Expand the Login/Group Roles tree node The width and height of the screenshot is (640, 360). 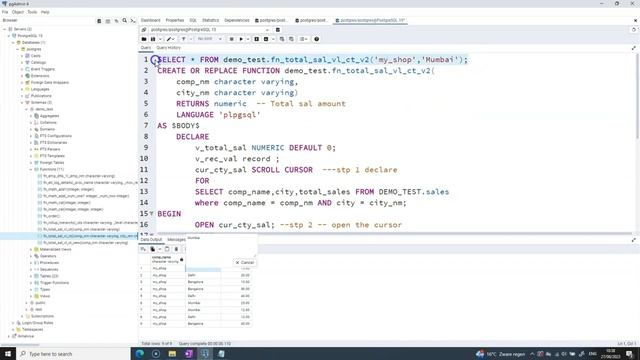click(x=13, y=323)
